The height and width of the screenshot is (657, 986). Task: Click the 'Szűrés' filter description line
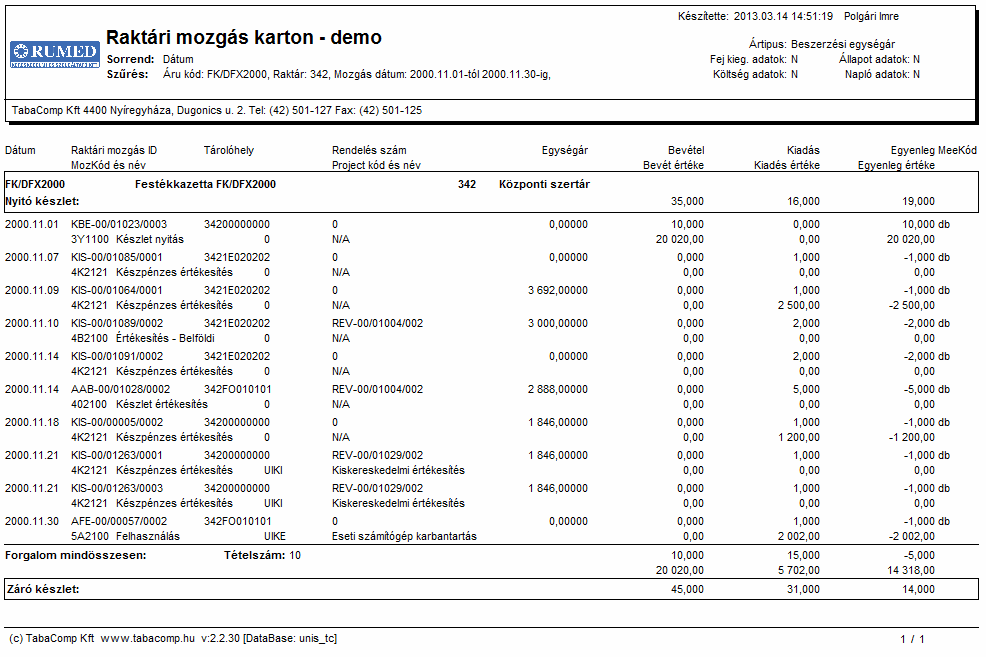click(329, 74)
